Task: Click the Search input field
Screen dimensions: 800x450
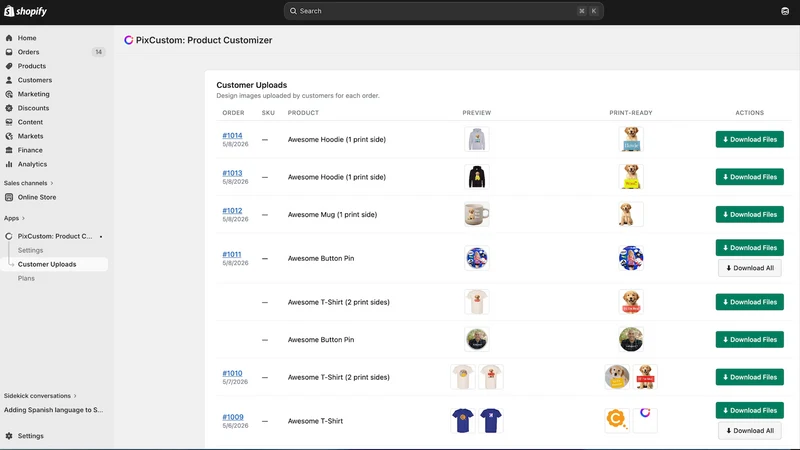Action: (443, 11)
